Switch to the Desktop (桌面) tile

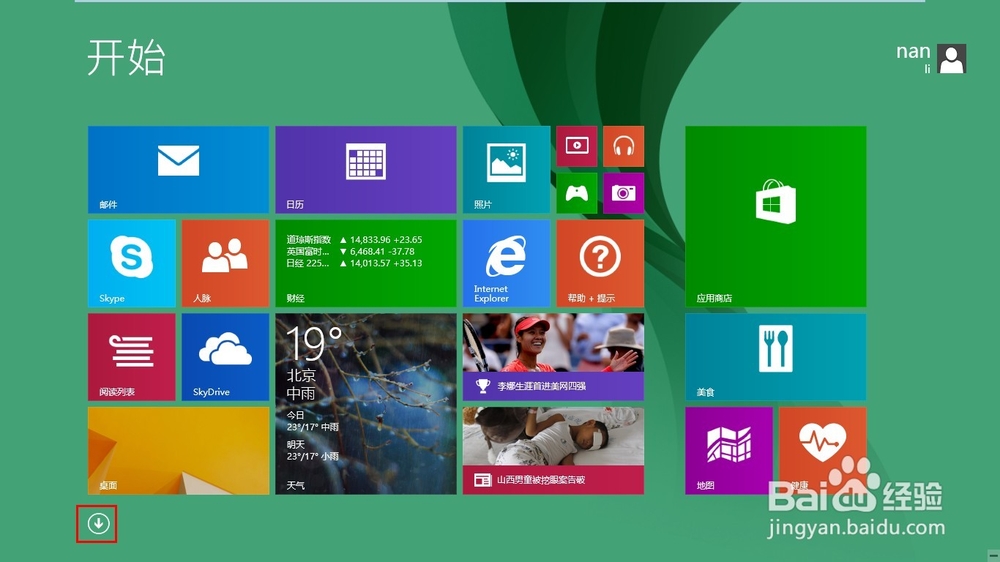[179, 451]
